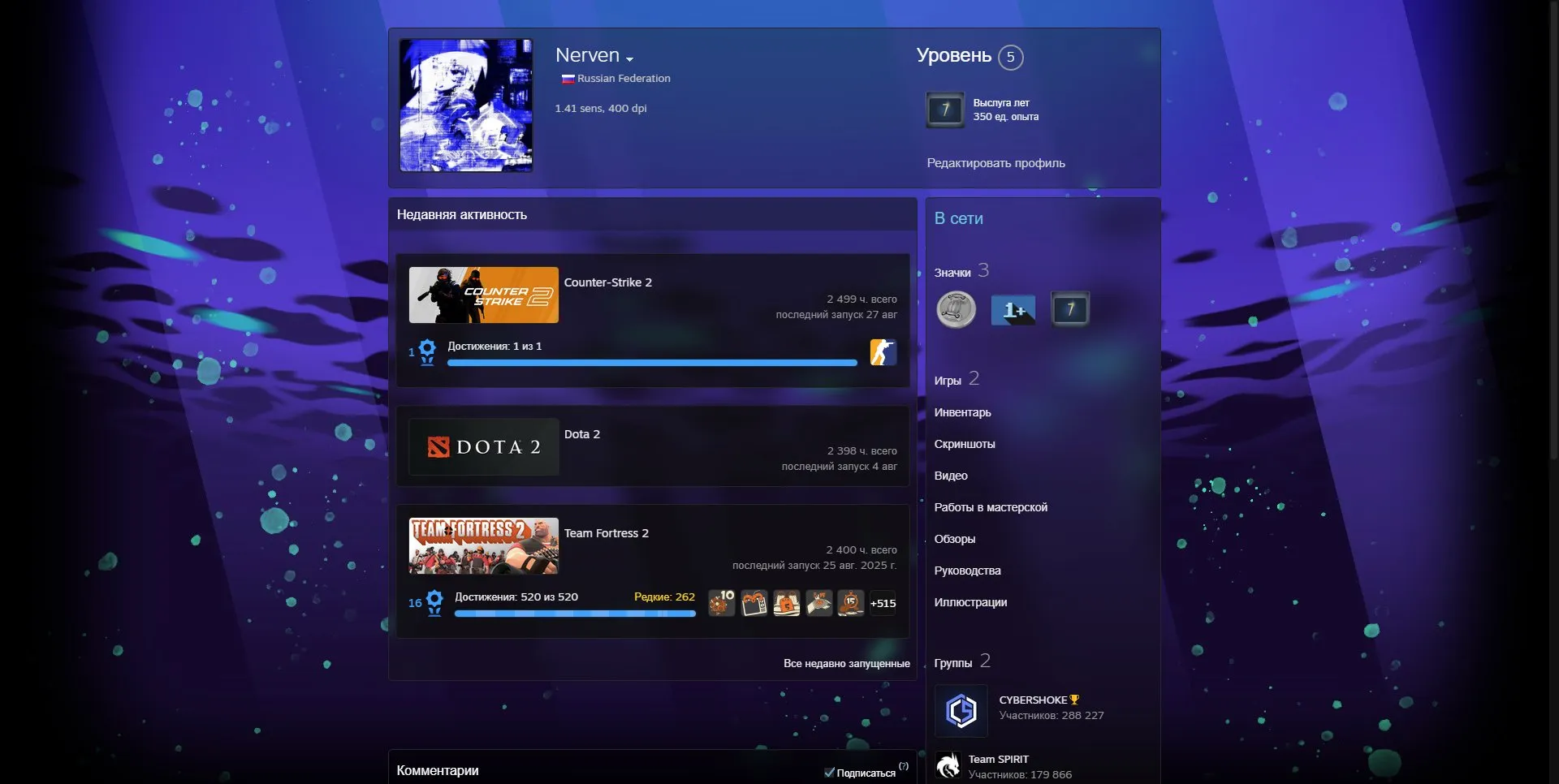View the Counter-Strike 2 unlocked achievement icon
Image resolution: width=1559 pixels, height=784 pixels.
(883, 352)
